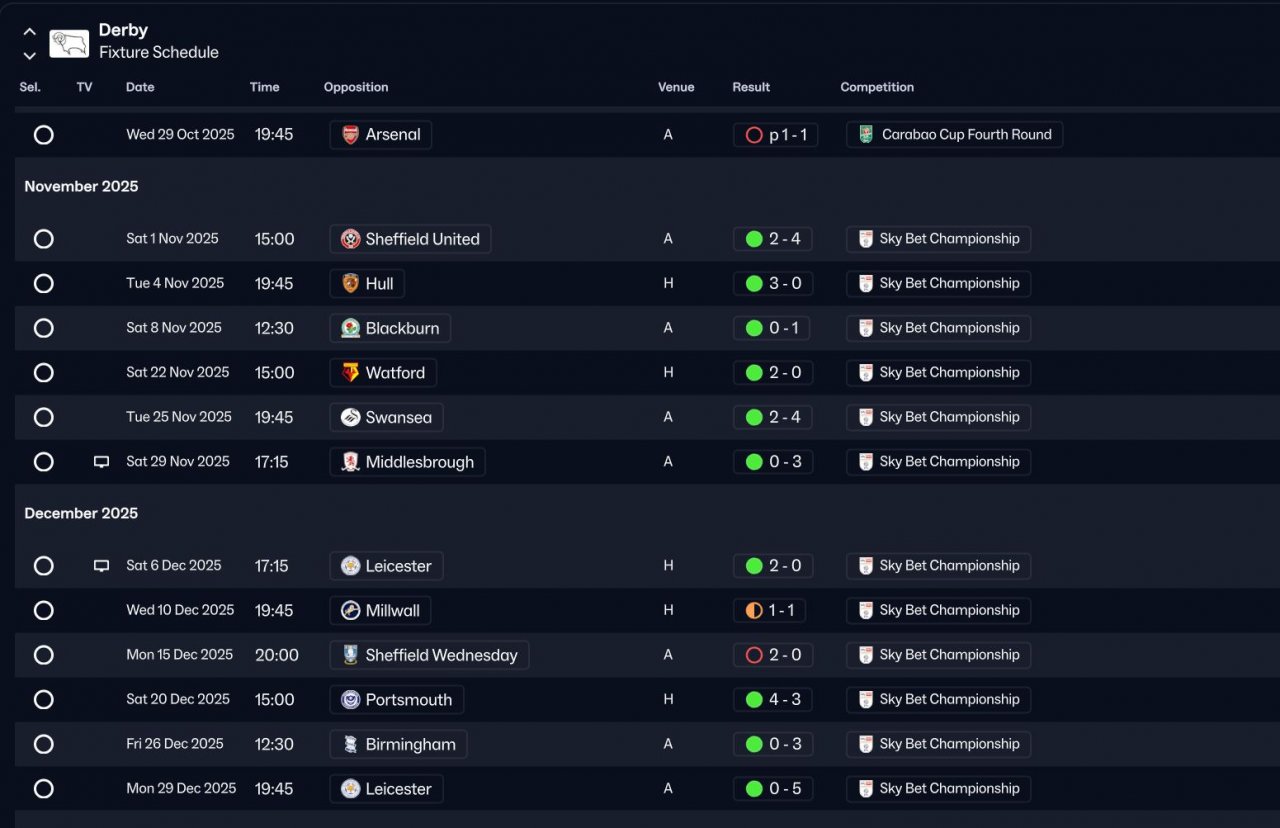Open Sky Bet Championship for Blackburn match
The height and width of the screenshot is (828, 1280).
(x=938, y=328)
